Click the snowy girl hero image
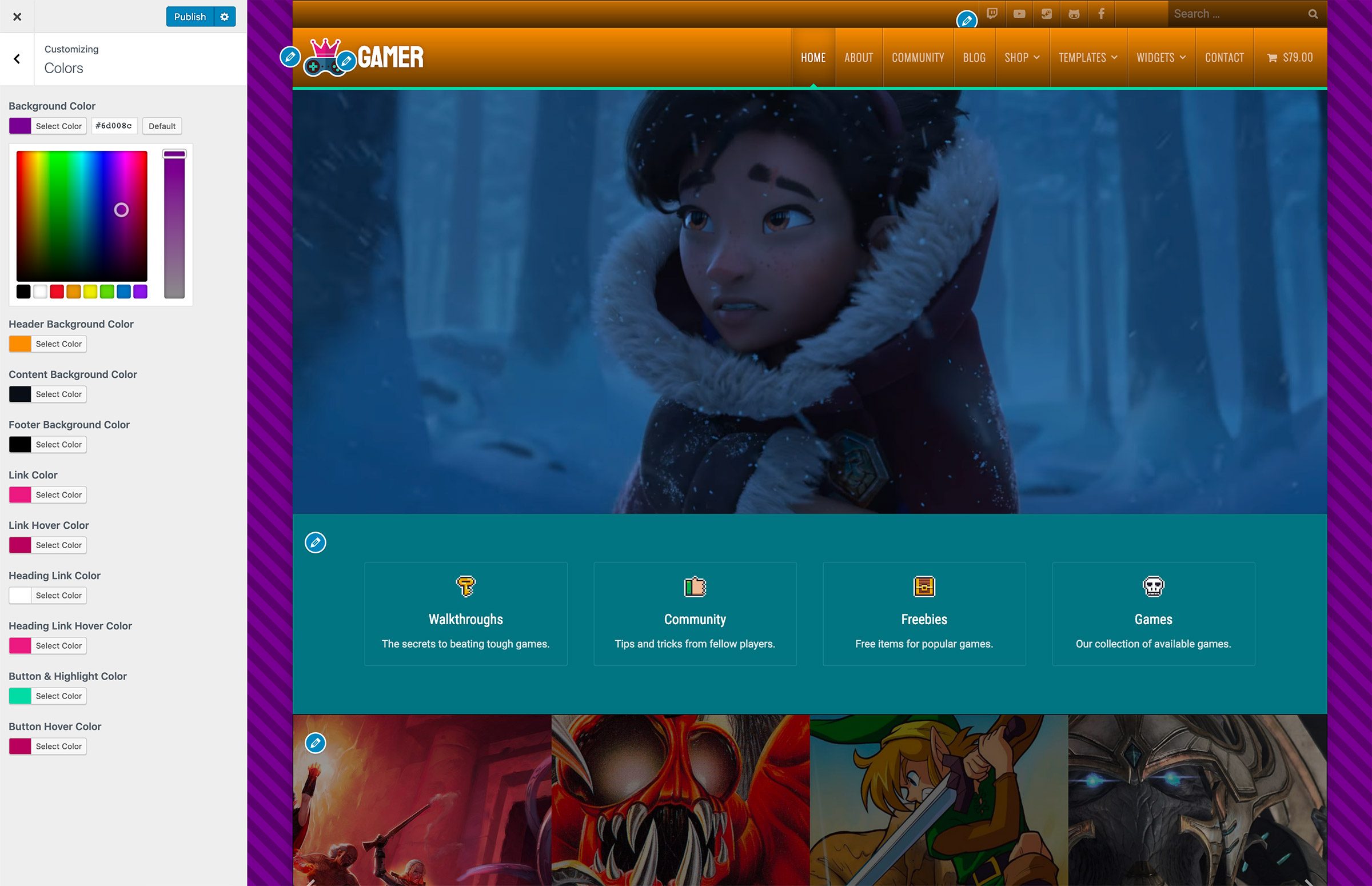The height and width of the screenshot is (886, 1372). [x=809, y=301]
